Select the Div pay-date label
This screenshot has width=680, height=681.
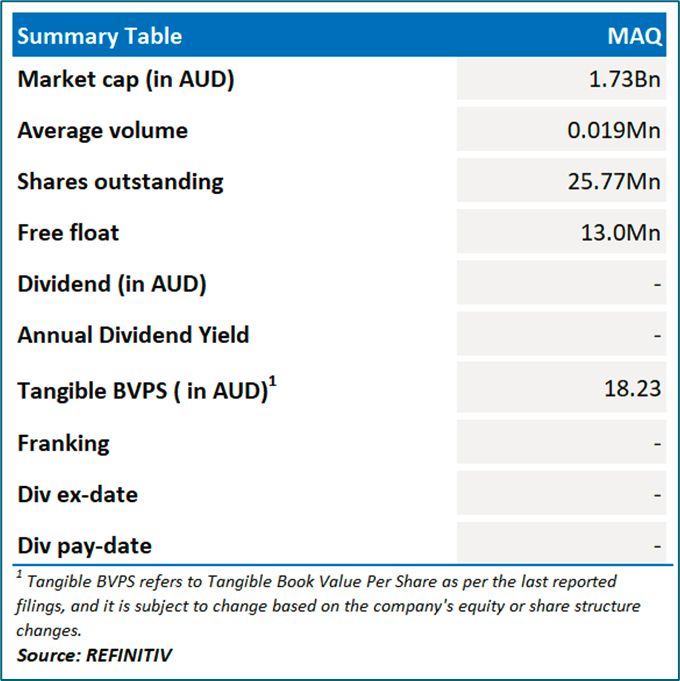(x=84, y=546)
